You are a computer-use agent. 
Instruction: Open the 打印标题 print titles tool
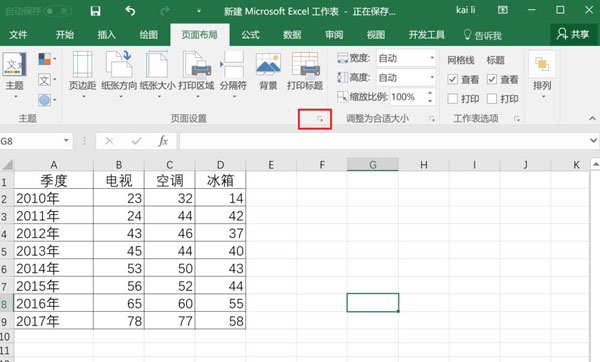[x=305, y=72]
